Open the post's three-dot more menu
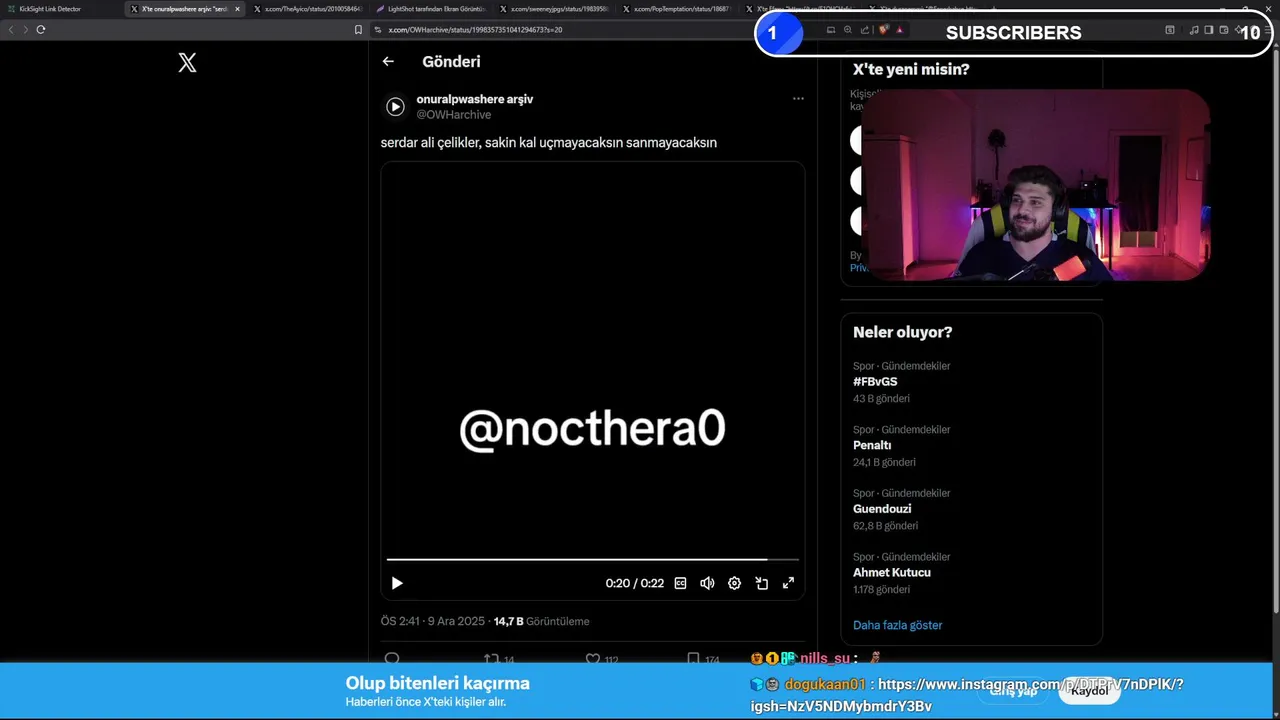 click(x=798, y=98)
